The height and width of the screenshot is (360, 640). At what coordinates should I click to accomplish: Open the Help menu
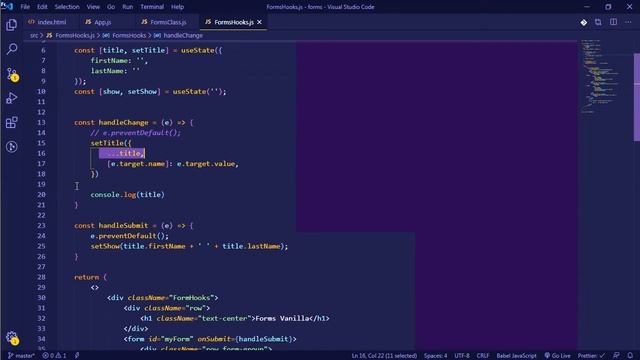click(x=177, y=7)
